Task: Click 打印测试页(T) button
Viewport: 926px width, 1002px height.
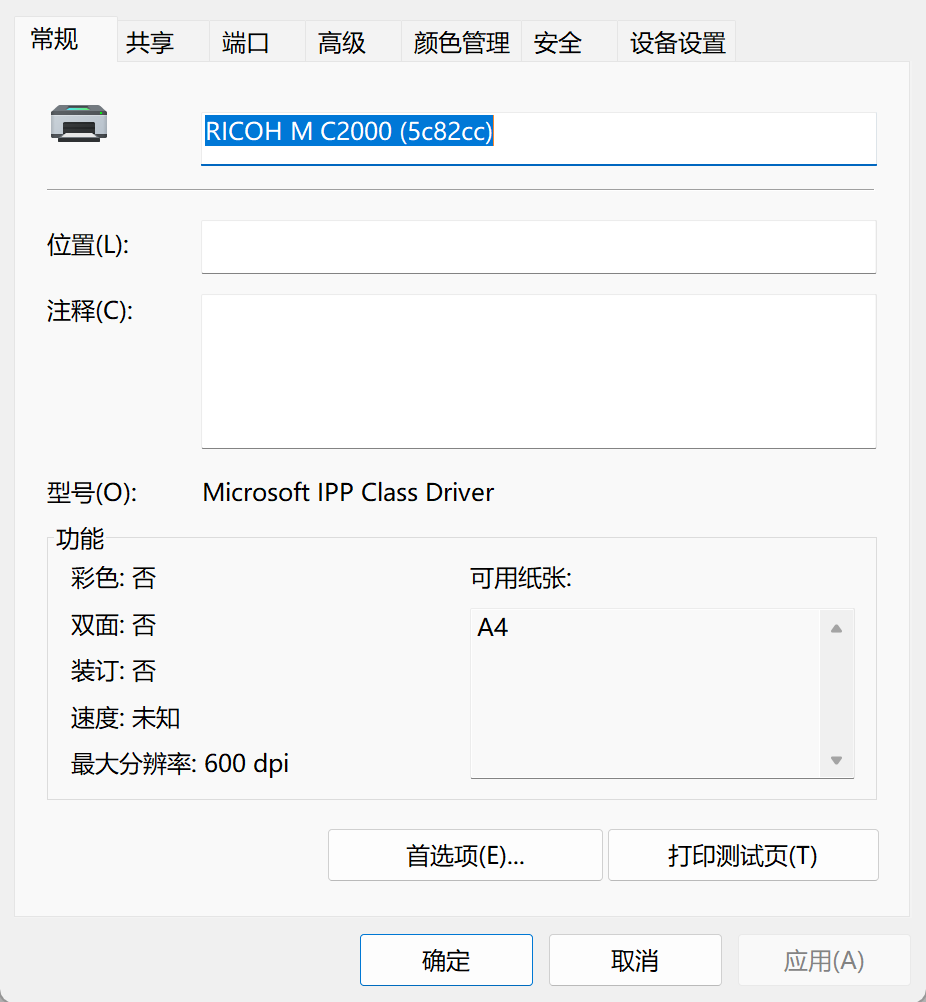Action: (x=743, y=855)
